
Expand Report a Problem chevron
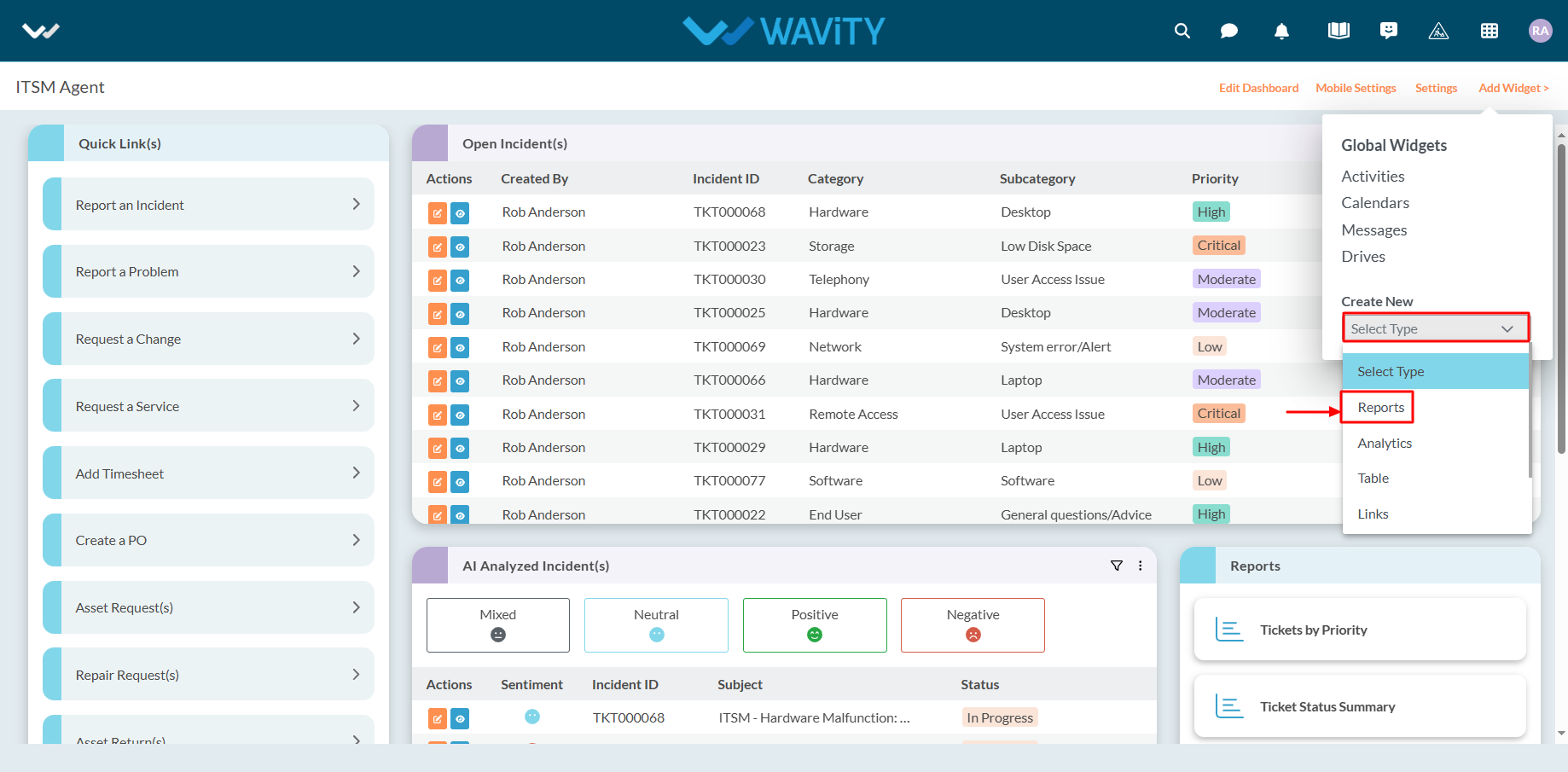pyautogui.click(x=357, y=271)
